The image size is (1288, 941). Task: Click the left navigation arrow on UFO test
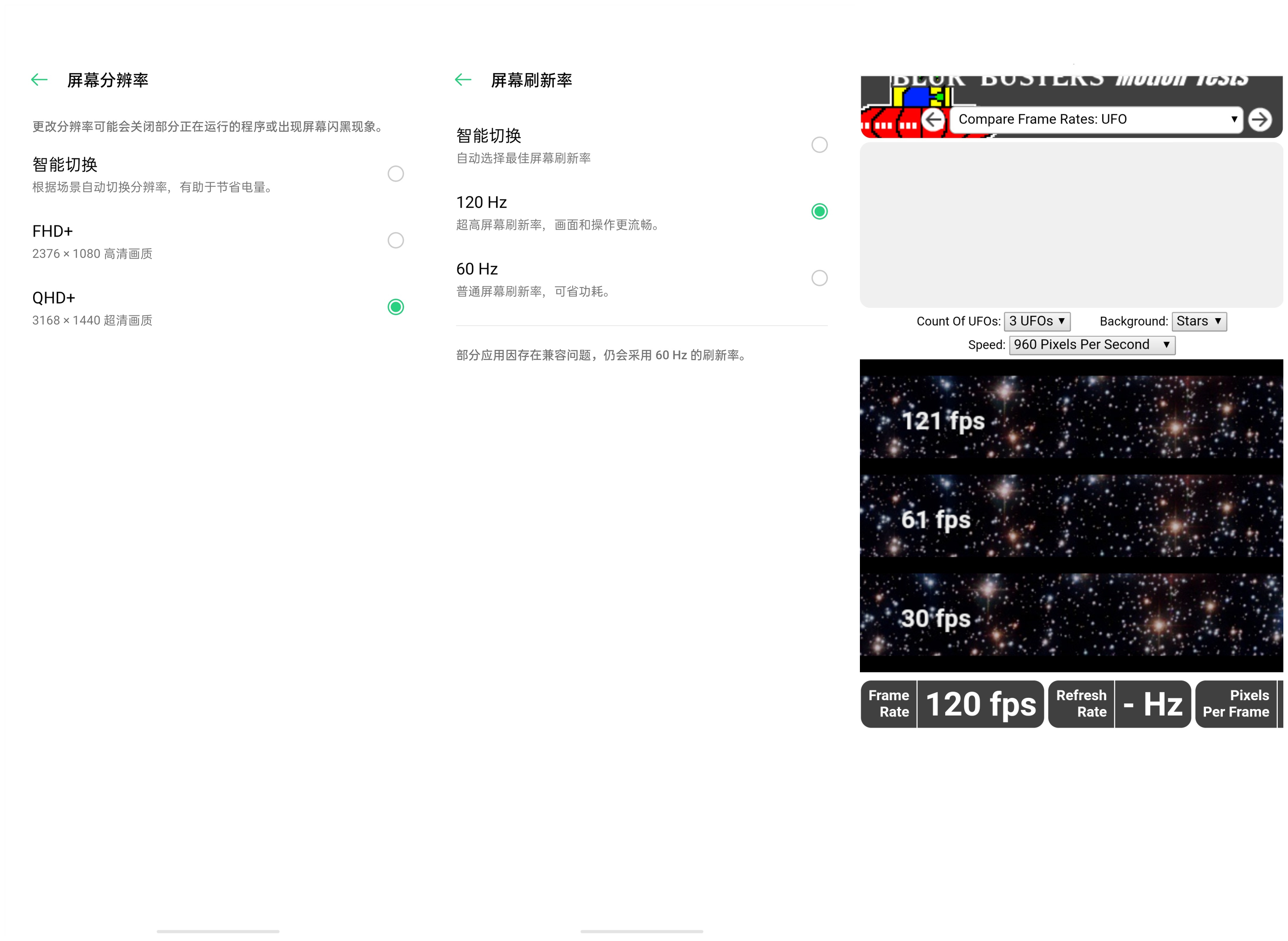tap(931, 119)
